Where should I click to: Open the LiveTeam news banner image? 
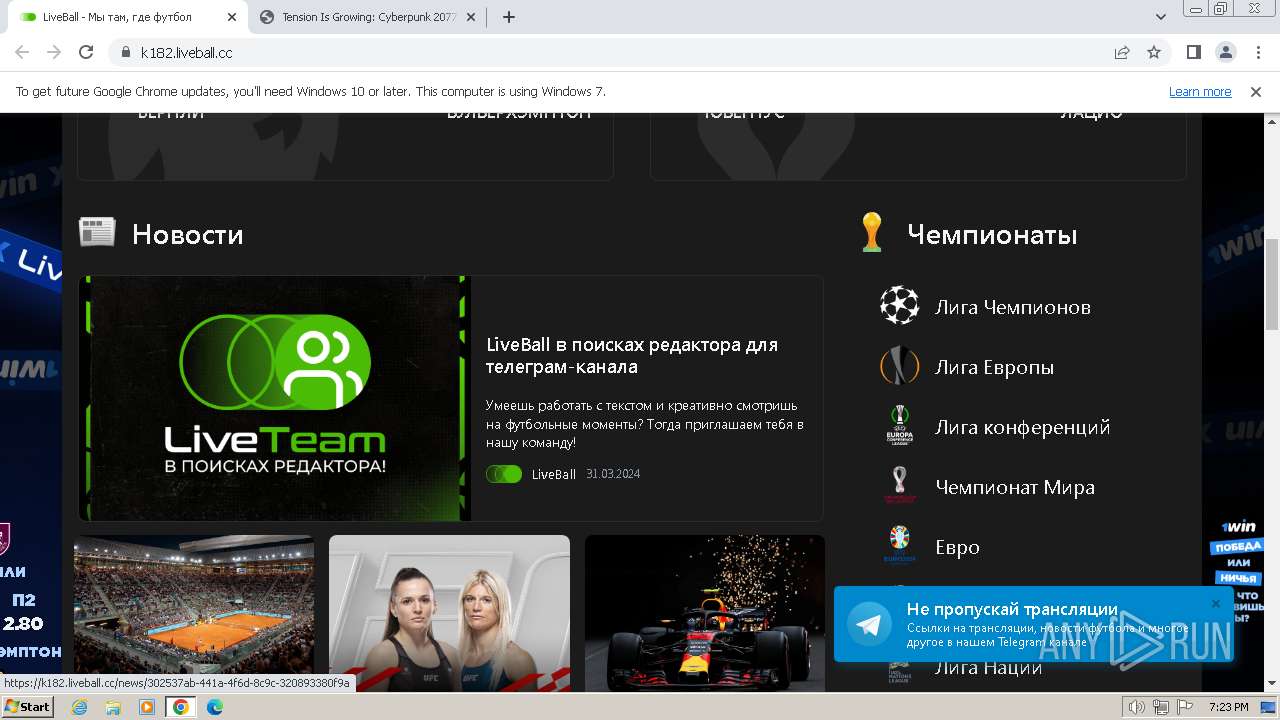(275, 398)
